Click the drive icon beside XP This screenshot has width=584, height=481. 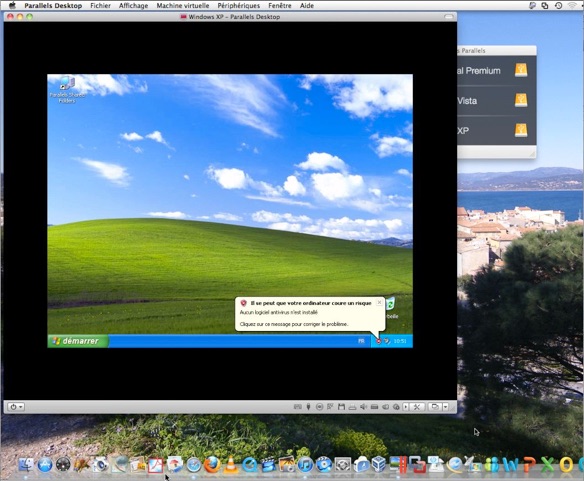(x=521, y=130)
